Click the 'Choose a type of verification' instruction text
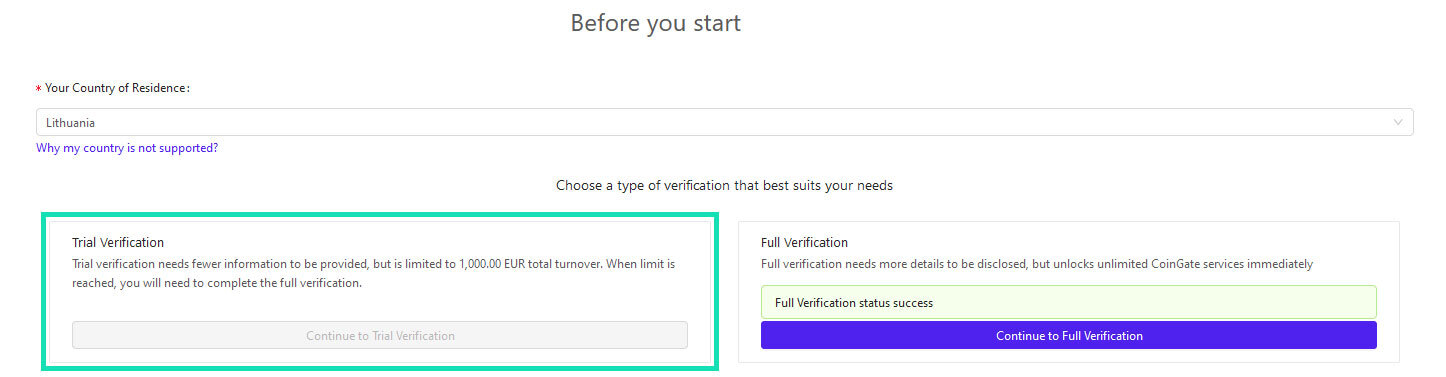 point(724,185)
